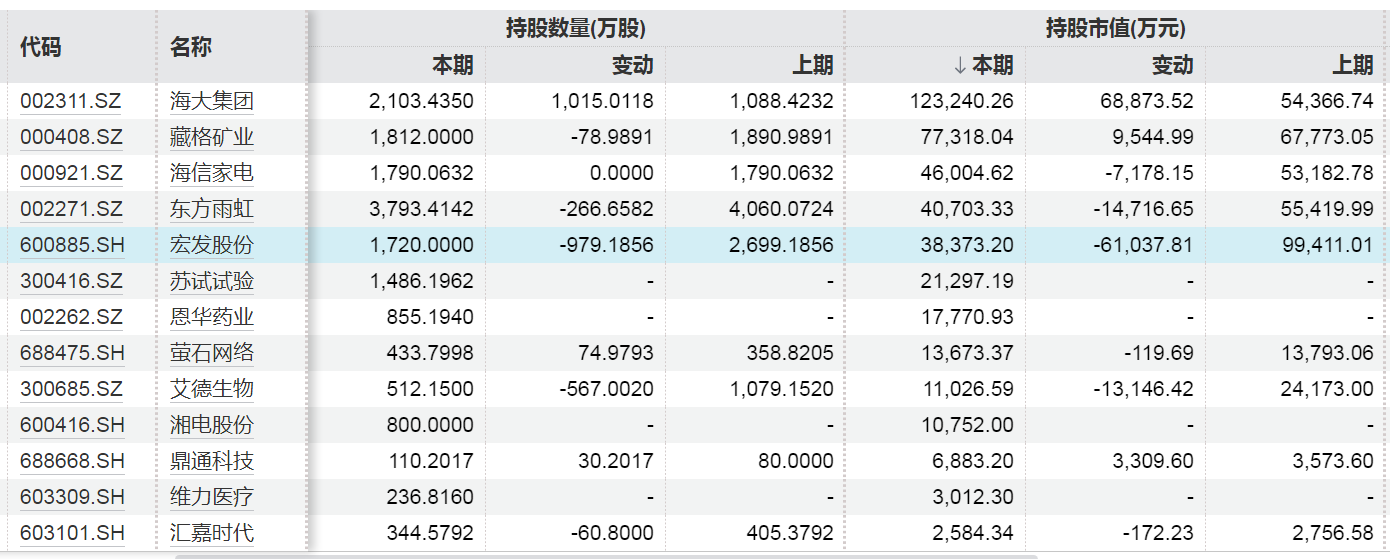Click stock name 藏格矿业

pos(212,137)
